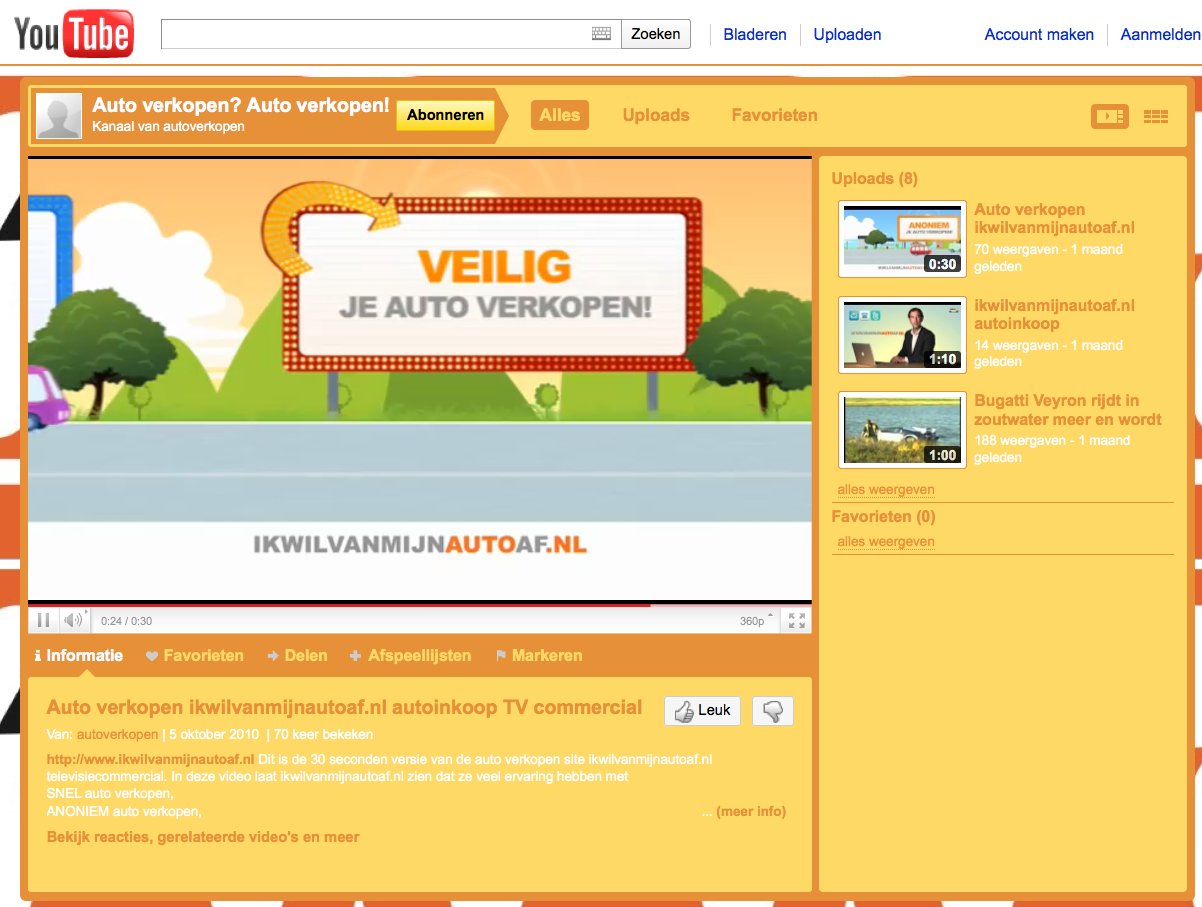The image size is (1202, 907).
Task: Click the autoverkopen channel avatar
Action: (59, 115)
